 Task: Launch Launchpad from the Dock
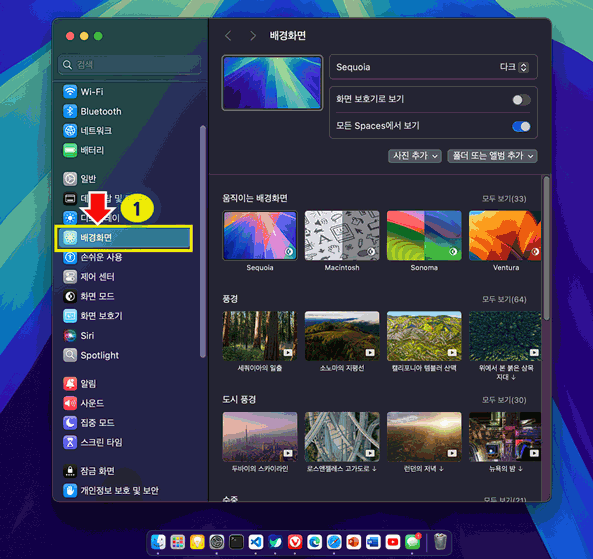(x=178, y=542)
